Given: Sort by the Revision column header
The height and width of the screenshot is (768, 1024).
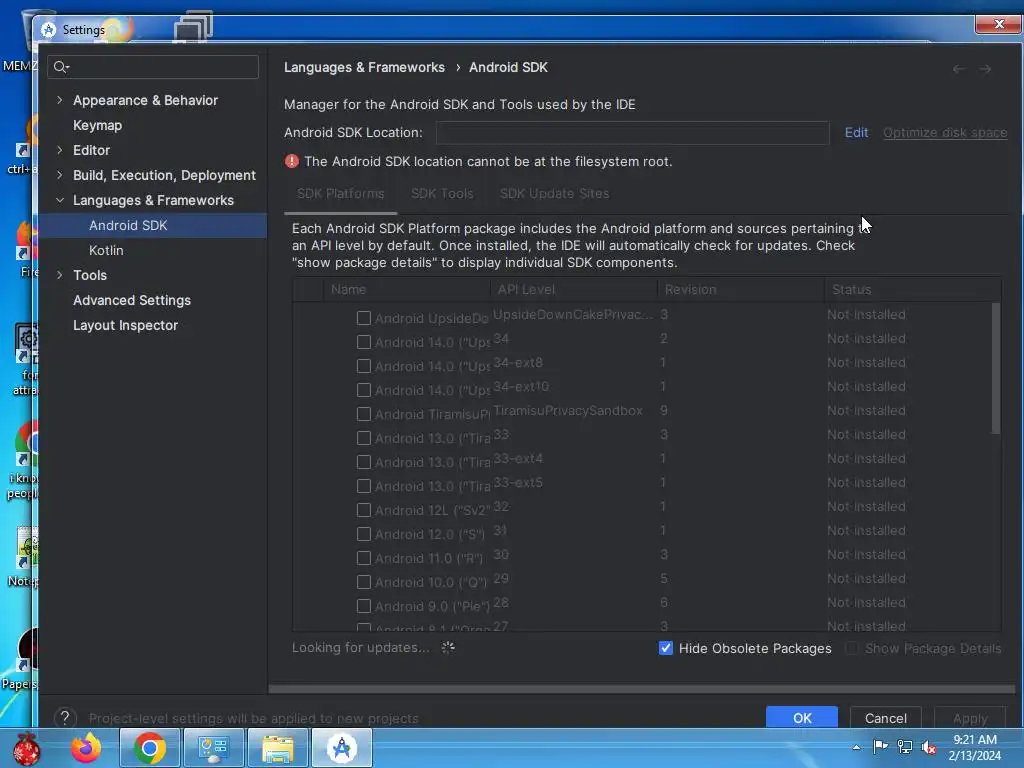Looking at the screenshot, I should point(741,289).
